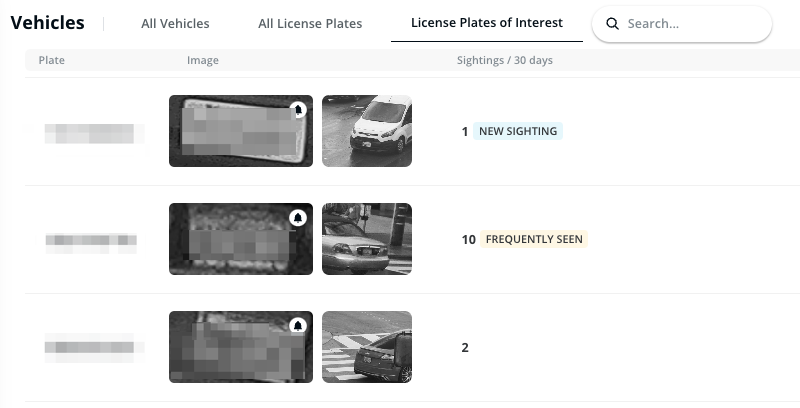This screenshot has width=800, height=408.
Task: View the silver sedan thumbnail
Action: click(367, 239)
